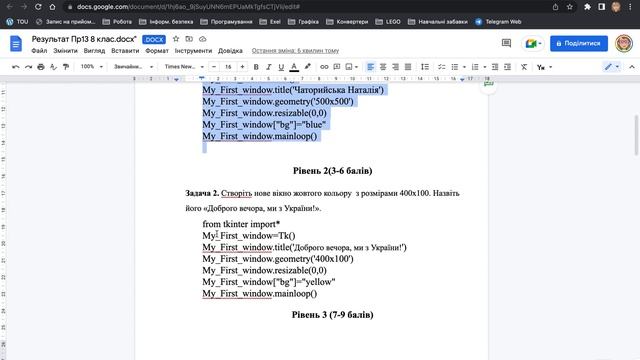Insert a bulleted list
The height and width of the screenshot is (360, 640).
(455, 67)
